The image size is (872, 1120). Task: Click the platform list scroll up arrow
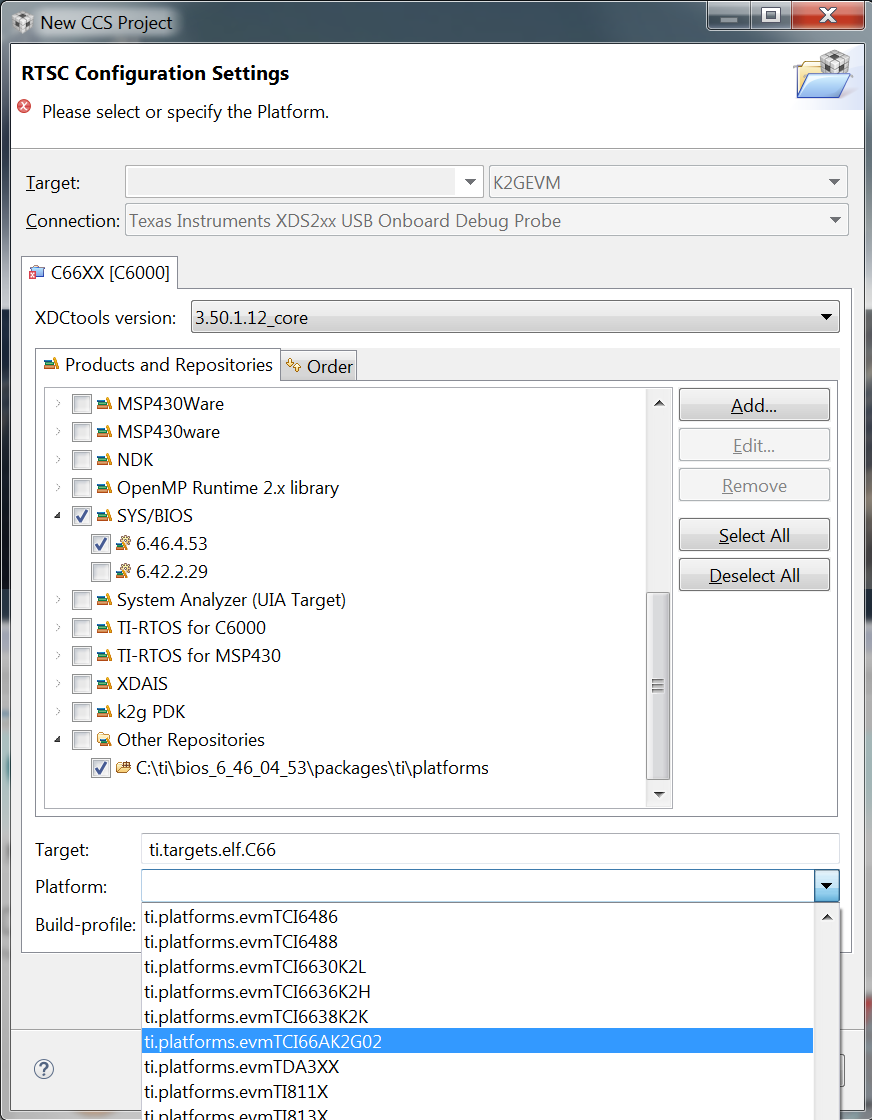(x=827, y=916)
